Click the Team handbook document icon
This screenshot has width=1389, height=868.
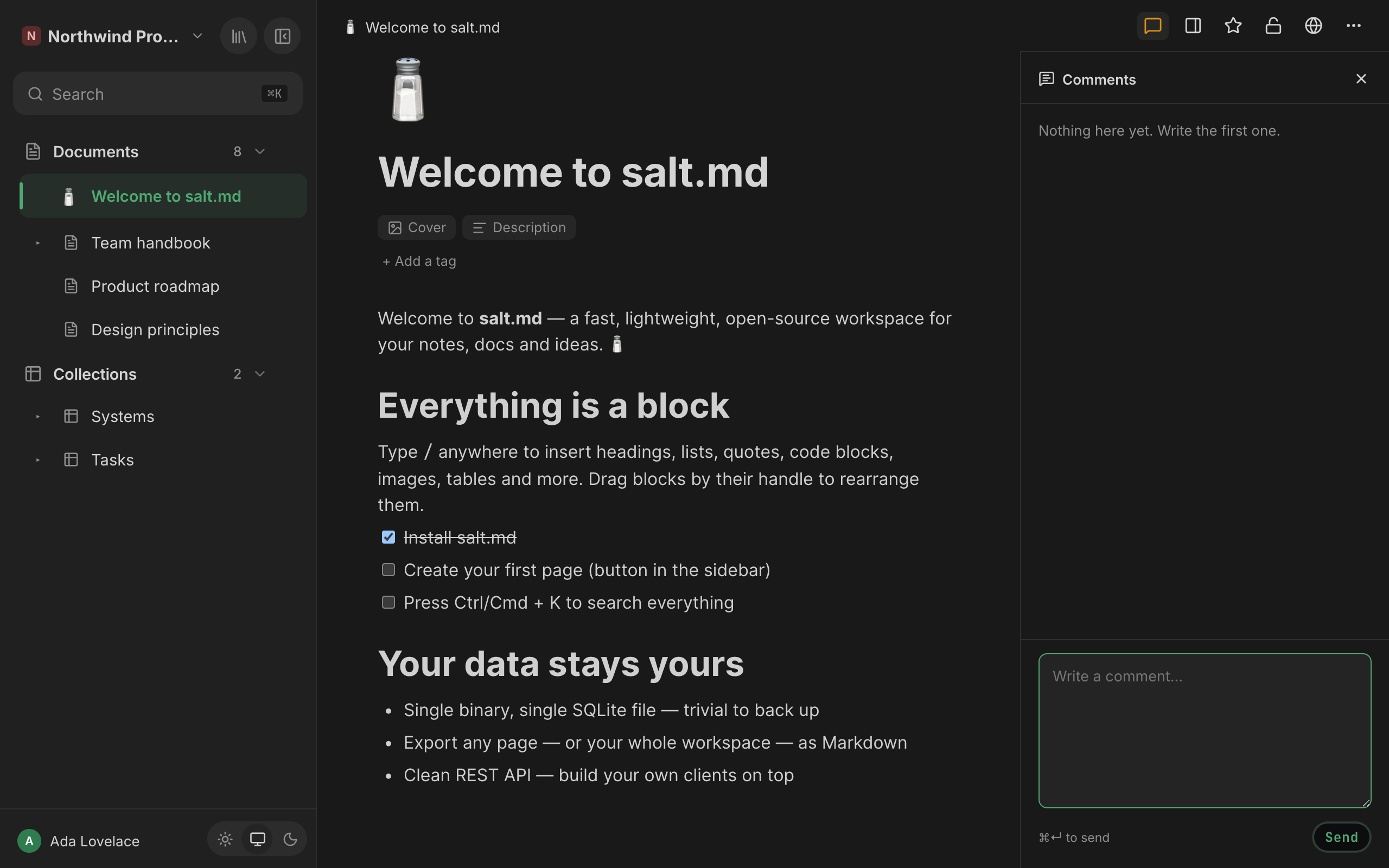(71, 243)
